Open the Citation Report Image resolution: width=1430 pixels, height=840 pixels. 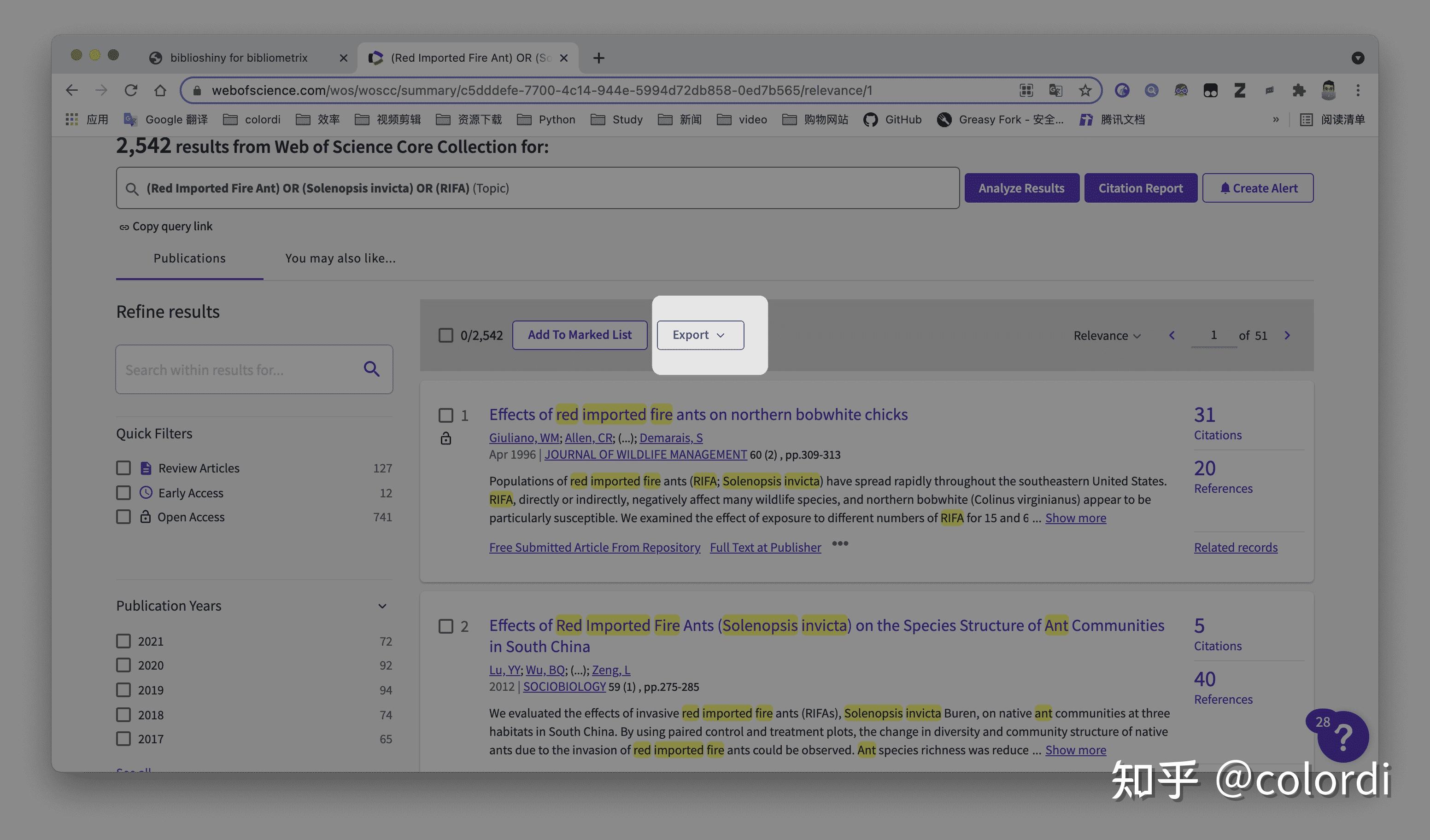(1140, 188)
